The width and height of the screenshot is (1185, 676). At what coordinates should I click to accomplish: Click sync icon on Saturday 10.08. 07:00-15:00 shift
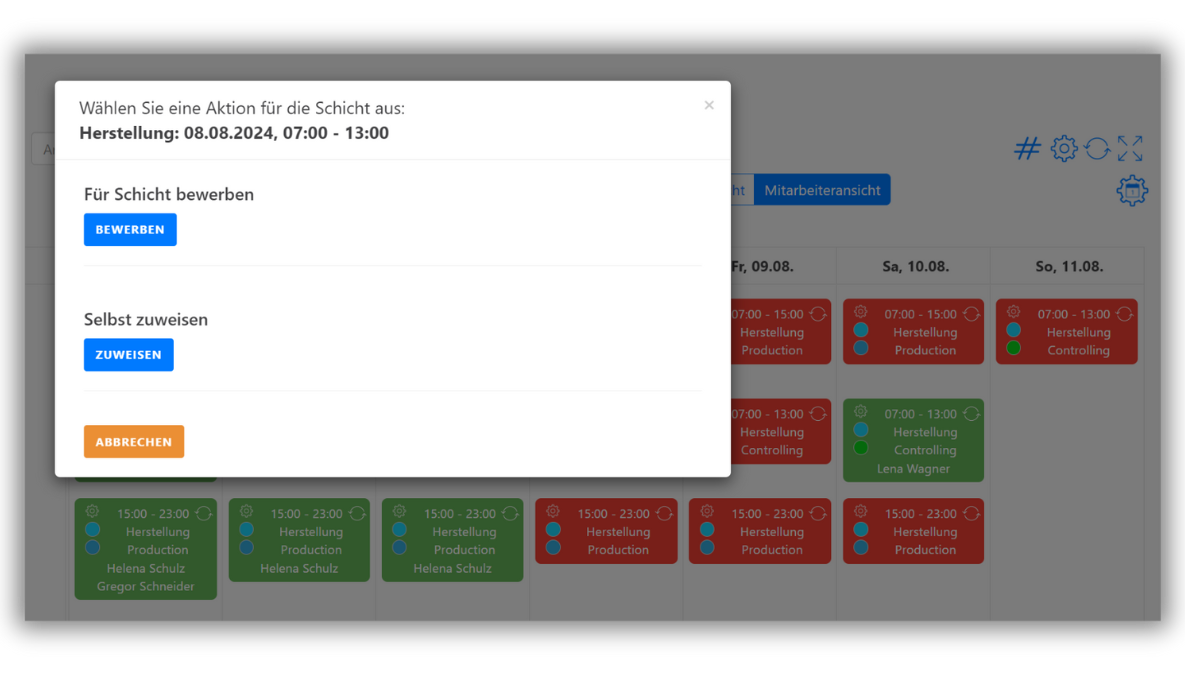[971, 314]
